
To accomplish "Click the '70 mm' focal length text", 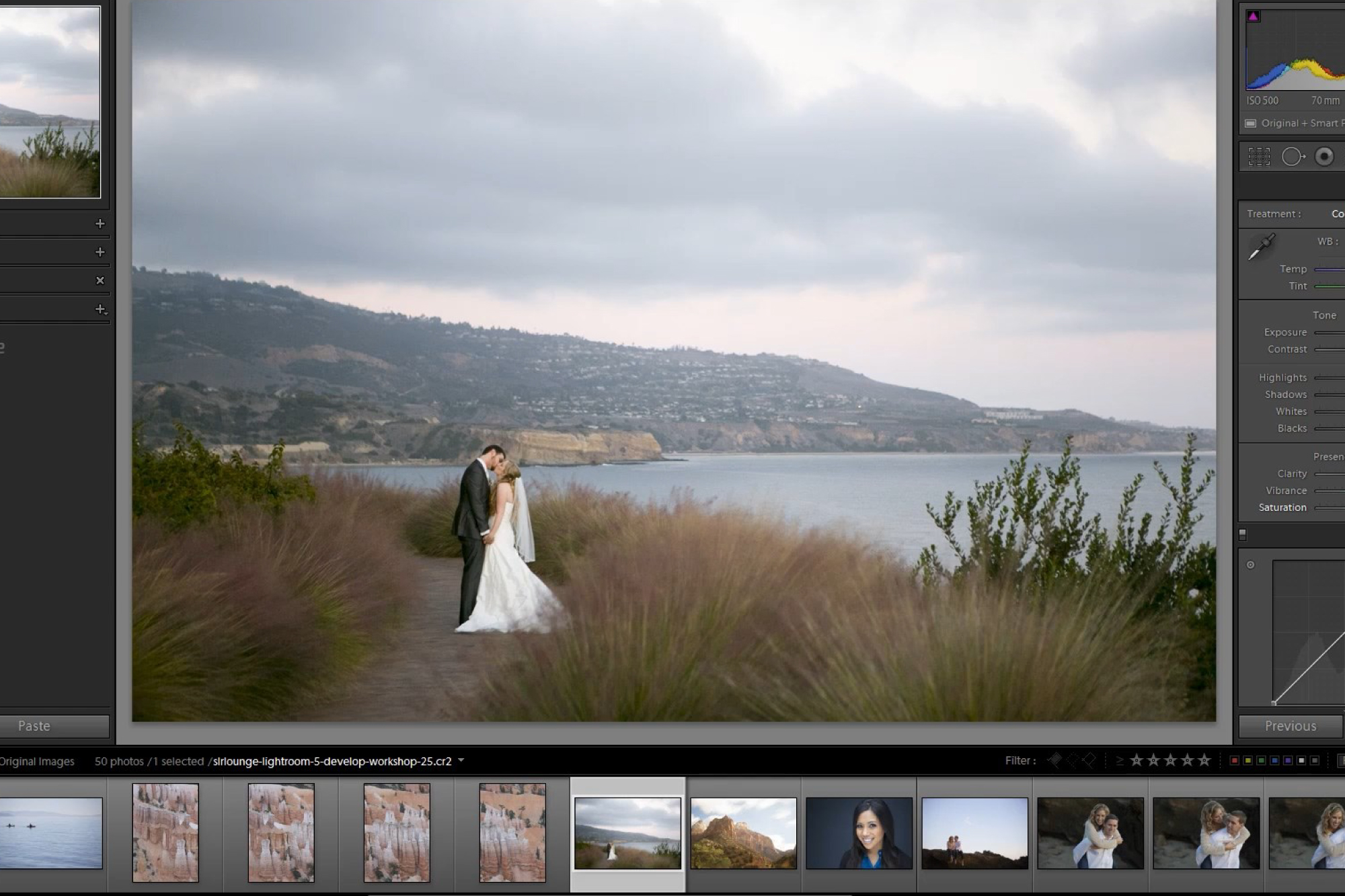I will (1325, 101).
